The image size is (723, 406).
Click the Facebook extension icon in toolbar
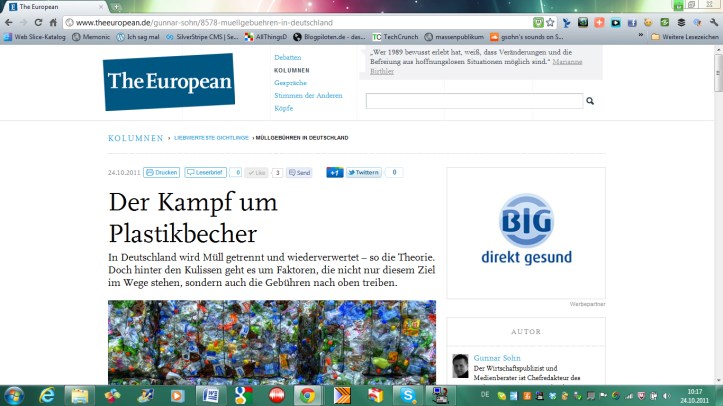point(632,22)
